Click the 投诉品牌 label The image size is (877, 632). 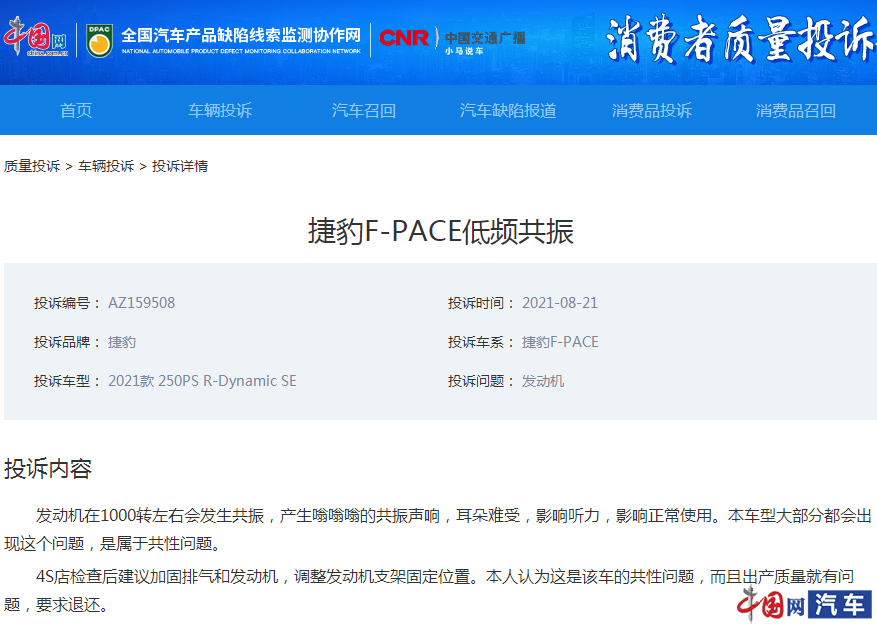(67, 342)
